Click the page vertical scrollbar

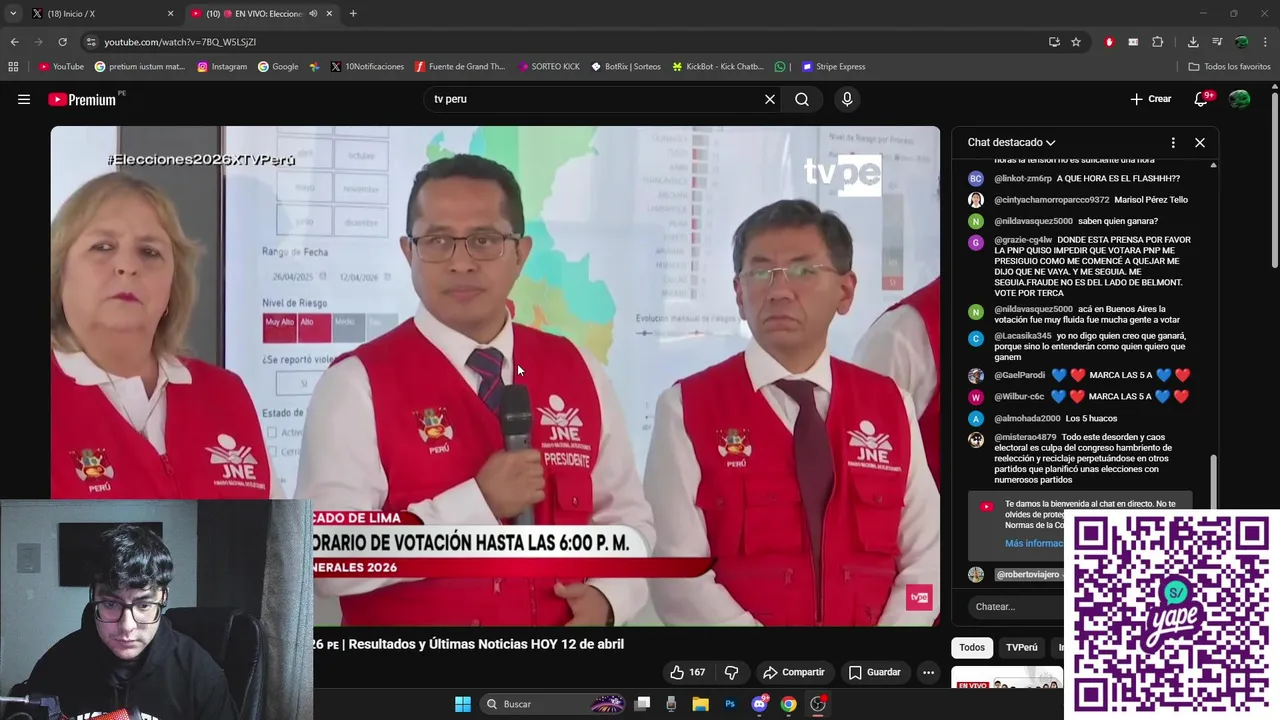(1274, 180)
